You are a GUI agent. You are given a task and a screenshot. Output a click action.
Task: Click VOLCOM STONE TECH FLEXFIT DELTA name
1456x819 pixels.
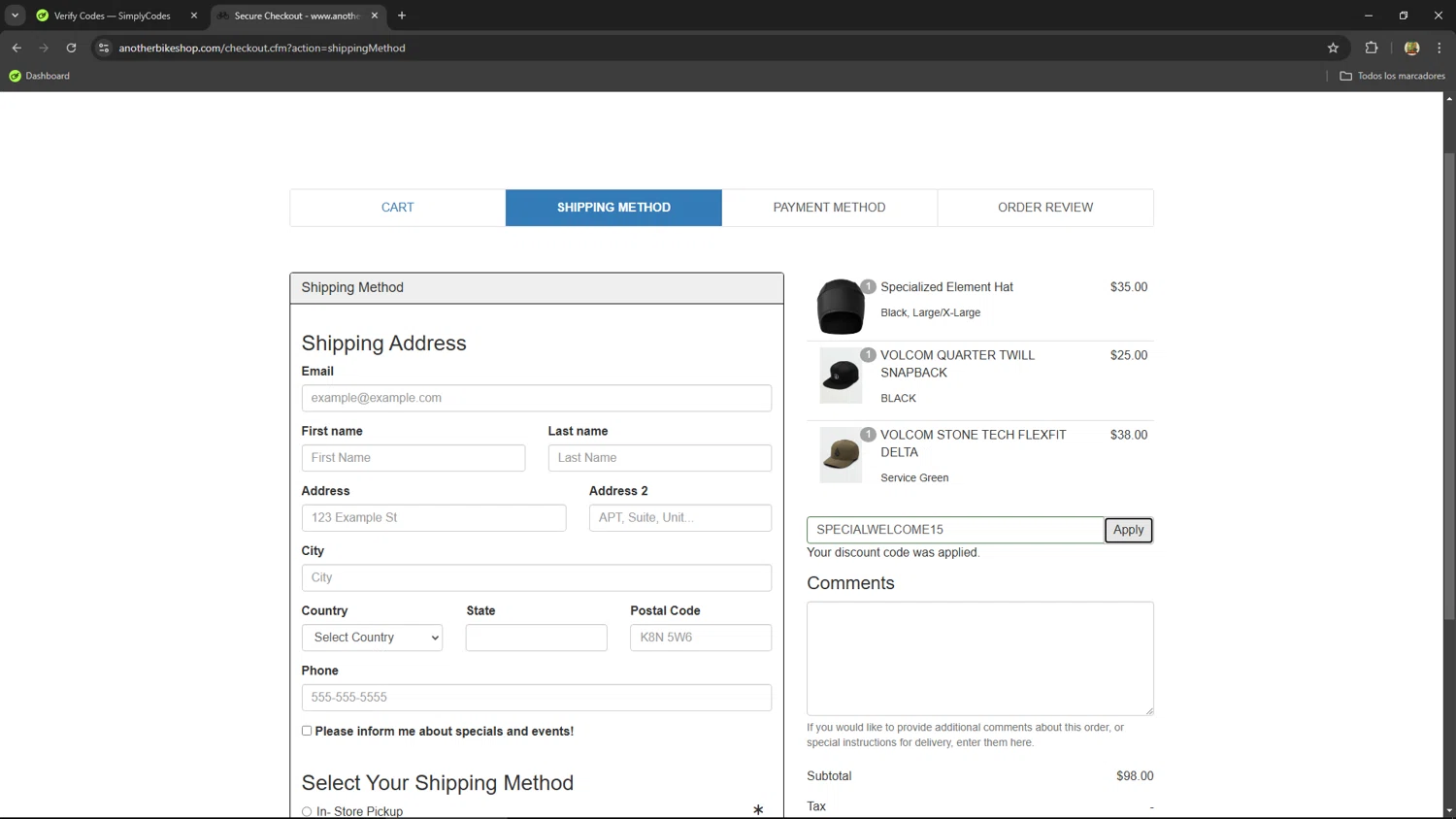pyautogui.click(x=974, y=443)
